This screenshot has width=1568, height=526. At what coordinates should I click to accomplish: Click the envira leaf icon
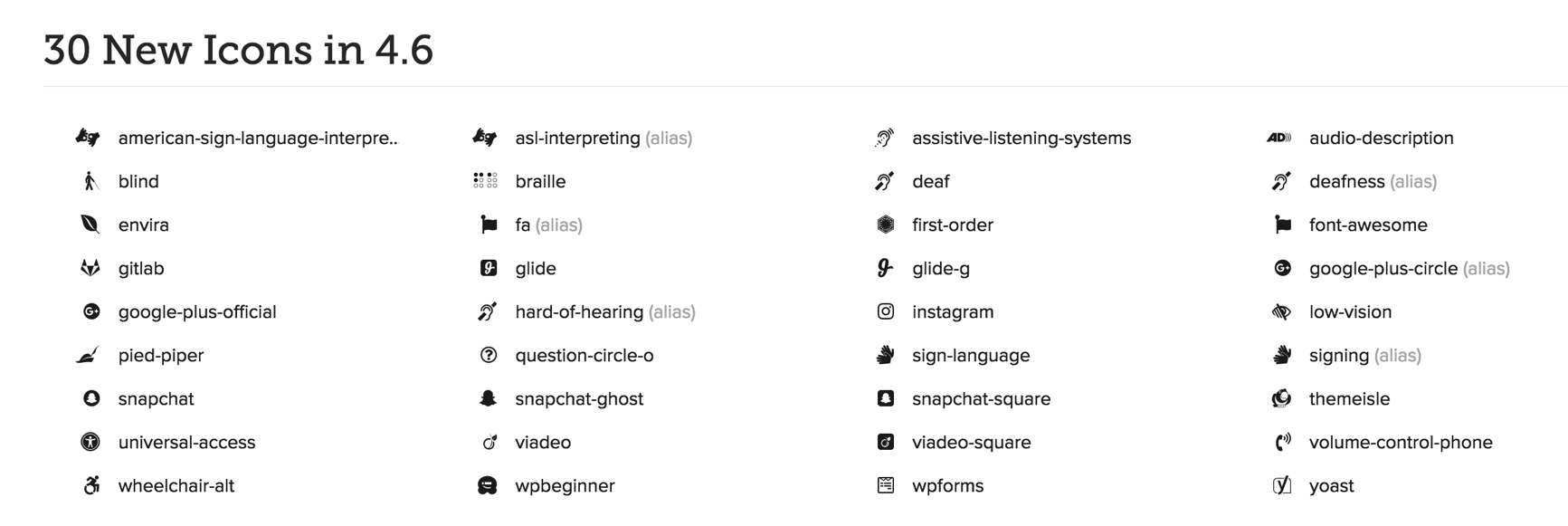[90, 225]
